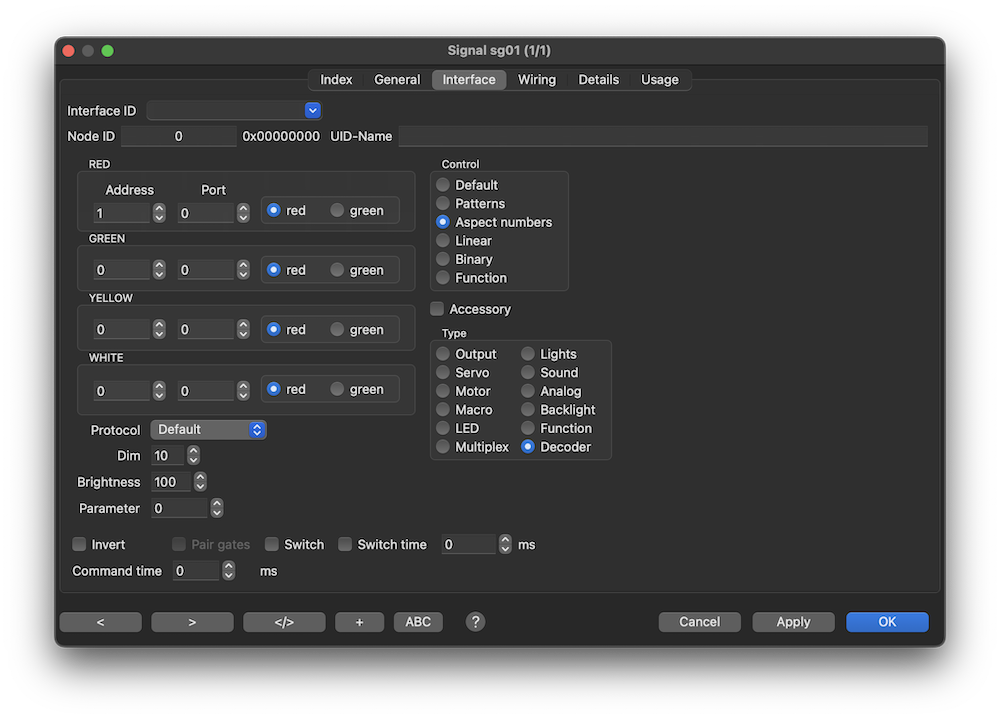
Task: Go to previous signal with < button
Action: (100, 622)
